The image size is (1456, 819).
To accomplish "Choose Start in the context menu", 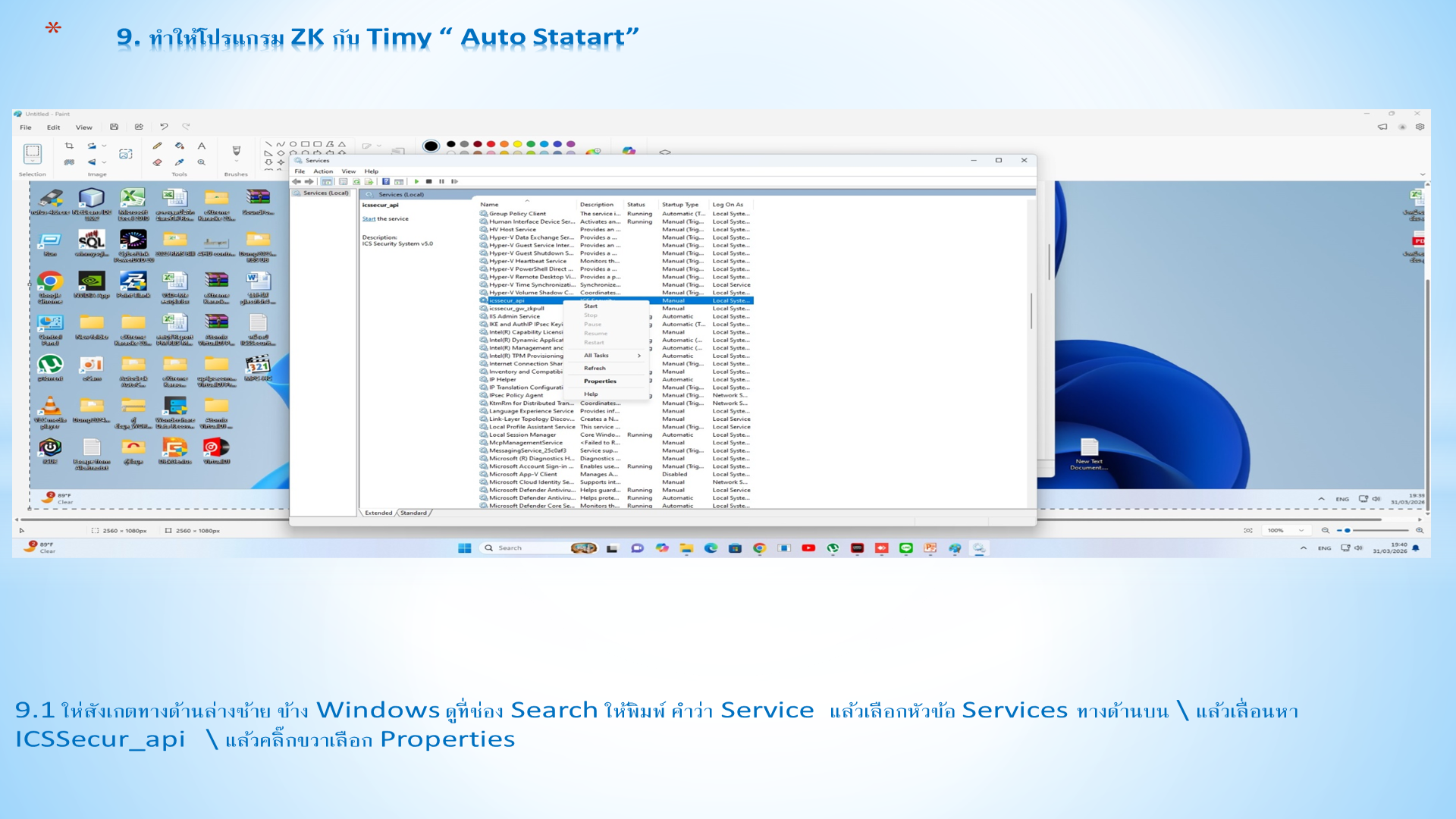I will [591, 306].
